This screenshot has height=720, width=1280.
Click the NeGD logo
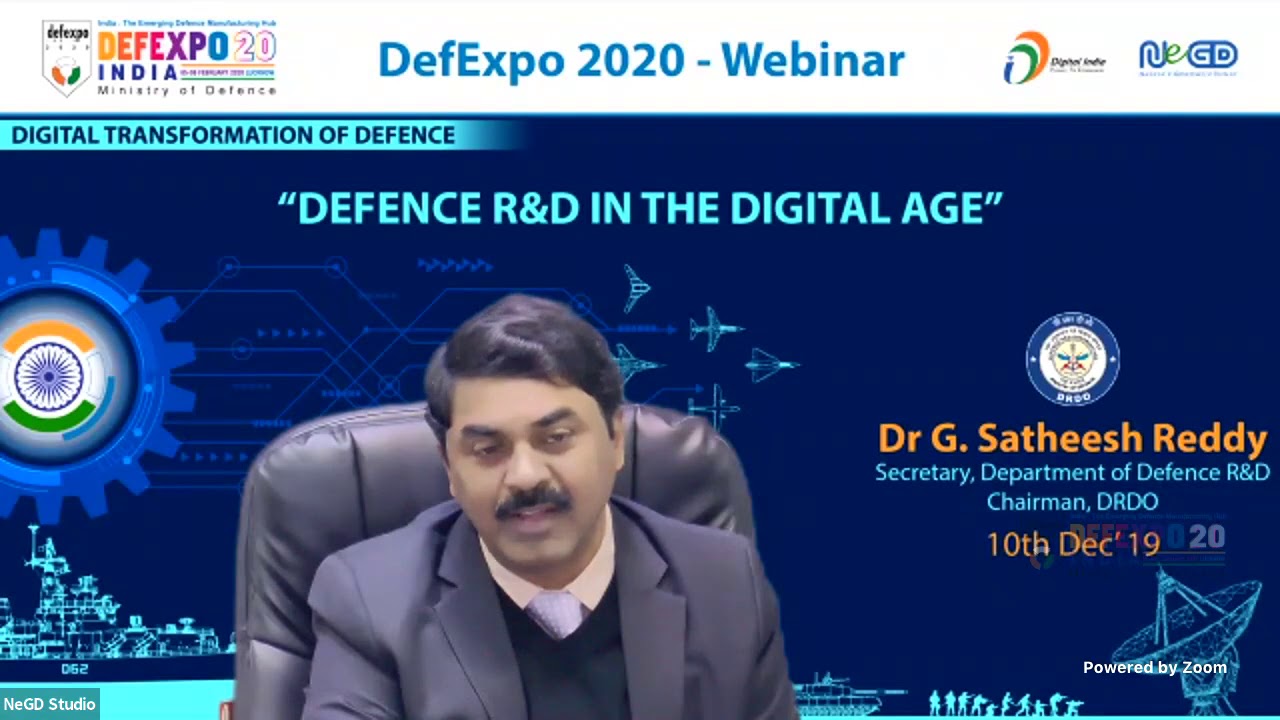(1188, 58)
